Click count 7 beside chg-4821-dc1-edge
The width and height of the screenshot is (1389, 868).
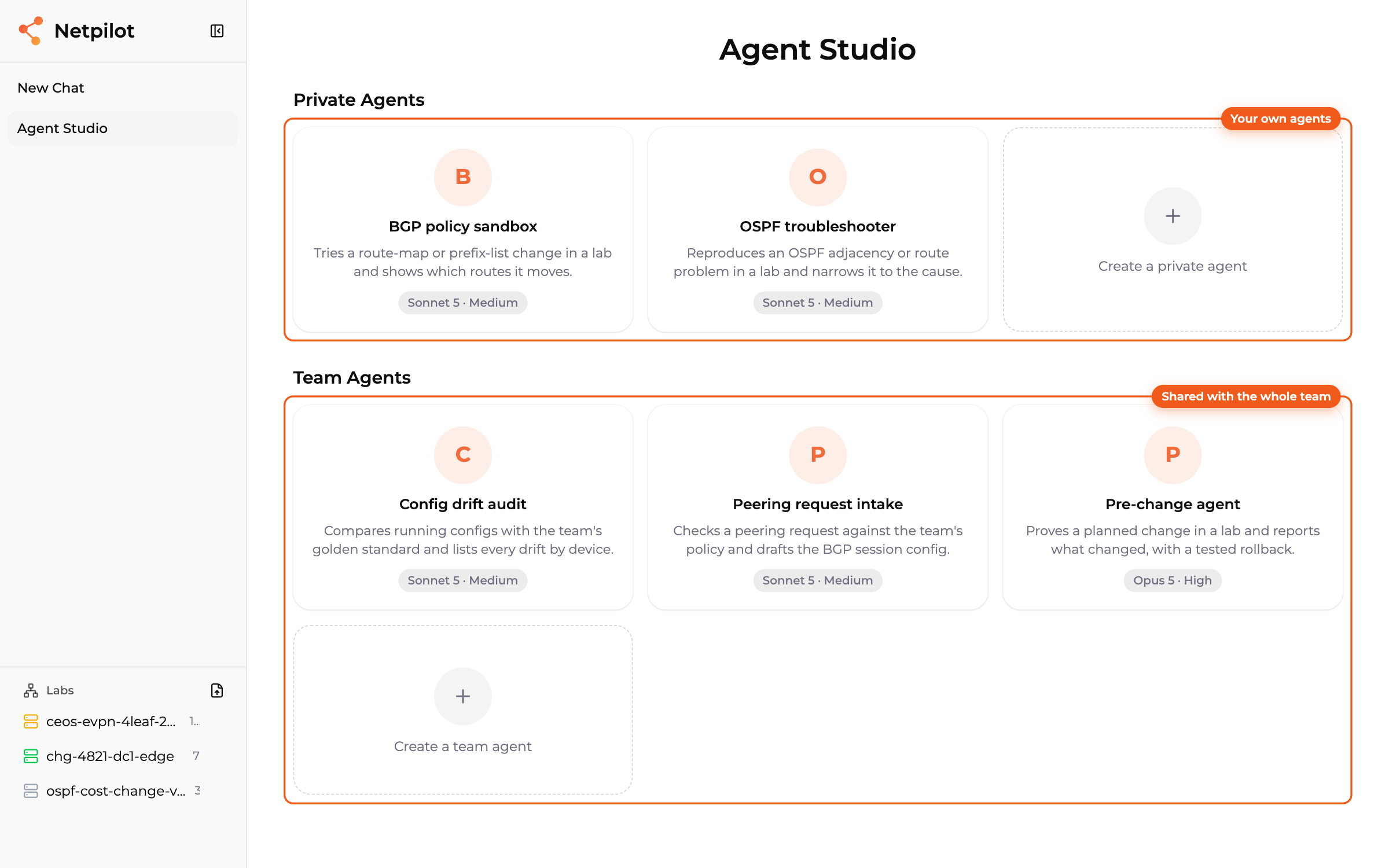point(196,756)
